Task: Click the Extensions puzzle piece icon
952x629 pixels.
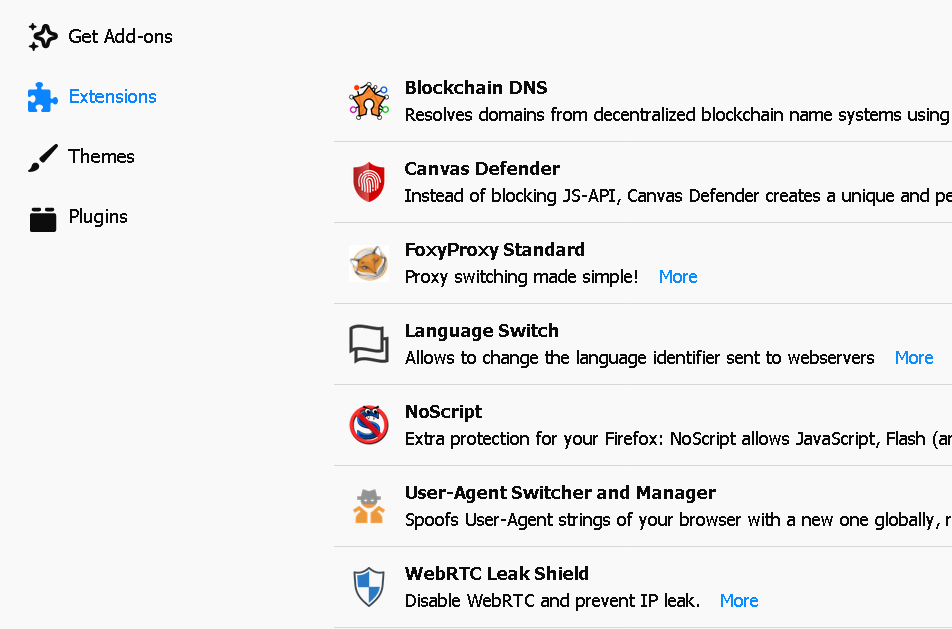Action: tap(43, 97)
